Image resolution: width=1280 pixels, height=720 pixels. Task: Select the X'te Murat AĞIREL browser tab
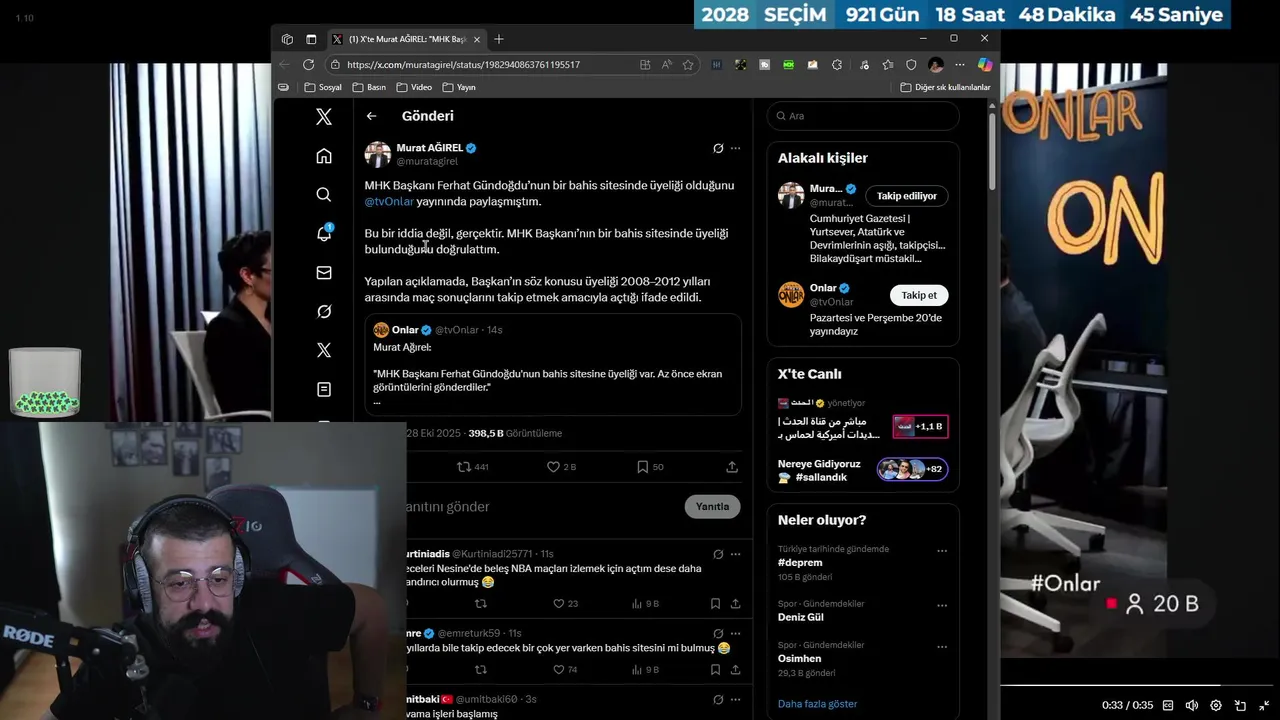click(x=407, y=39)
